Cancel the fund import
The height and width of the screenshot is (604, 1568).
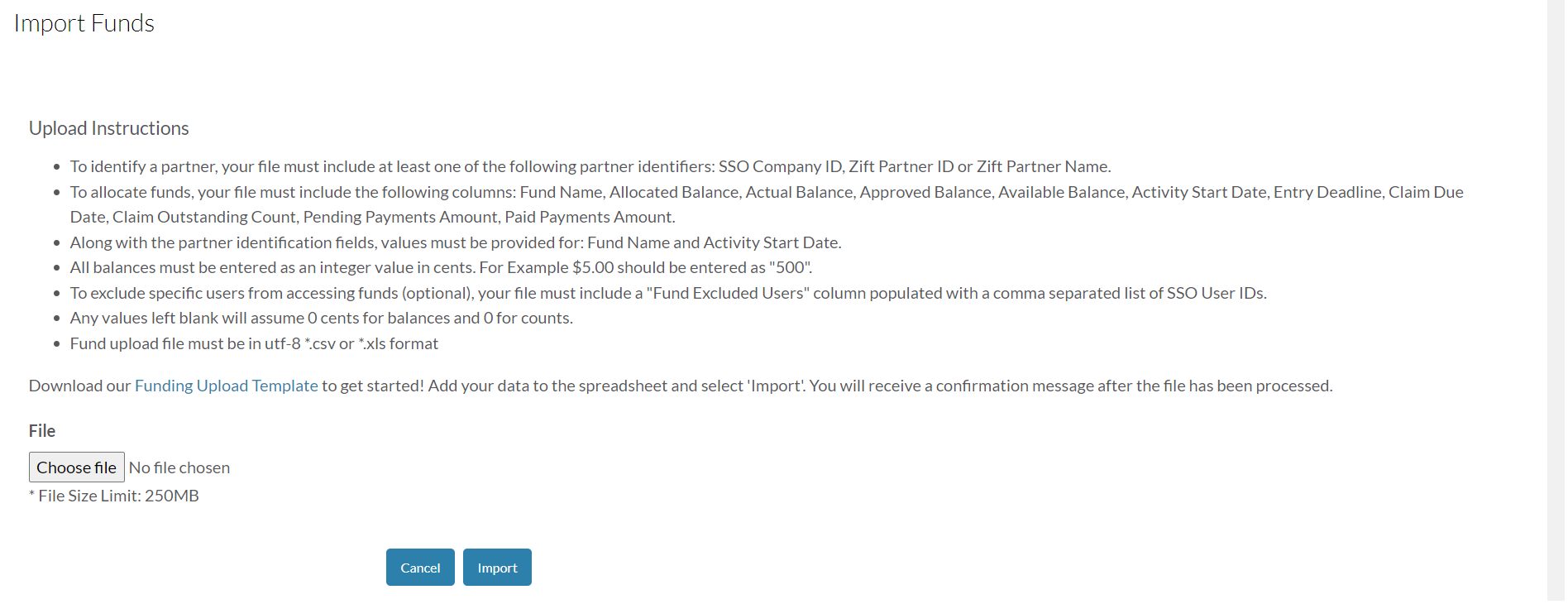pyautogui.click(x=419, y=567)
